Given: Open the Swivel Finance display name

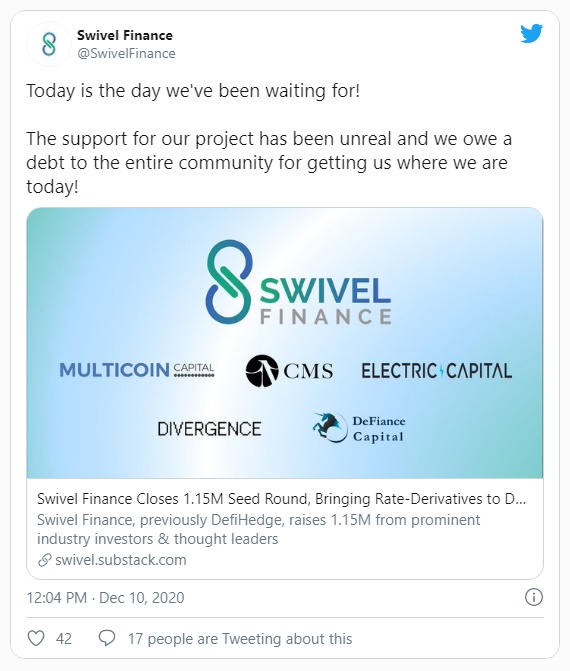Looking at the screenshot, I should 125,35.
